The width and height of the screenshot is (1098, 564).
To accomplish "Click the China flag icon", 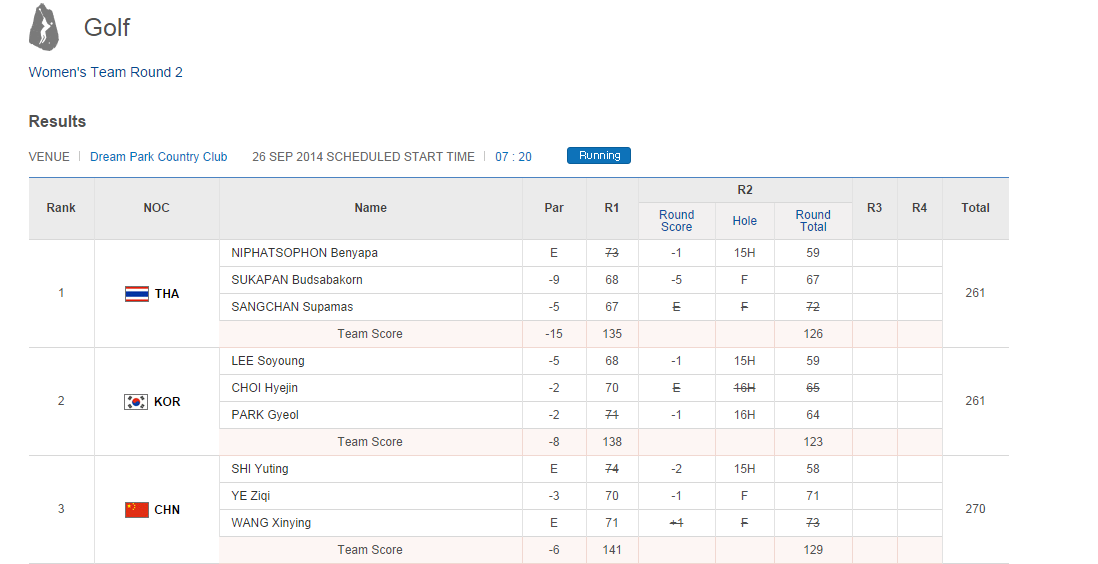I will click(137, 510).
